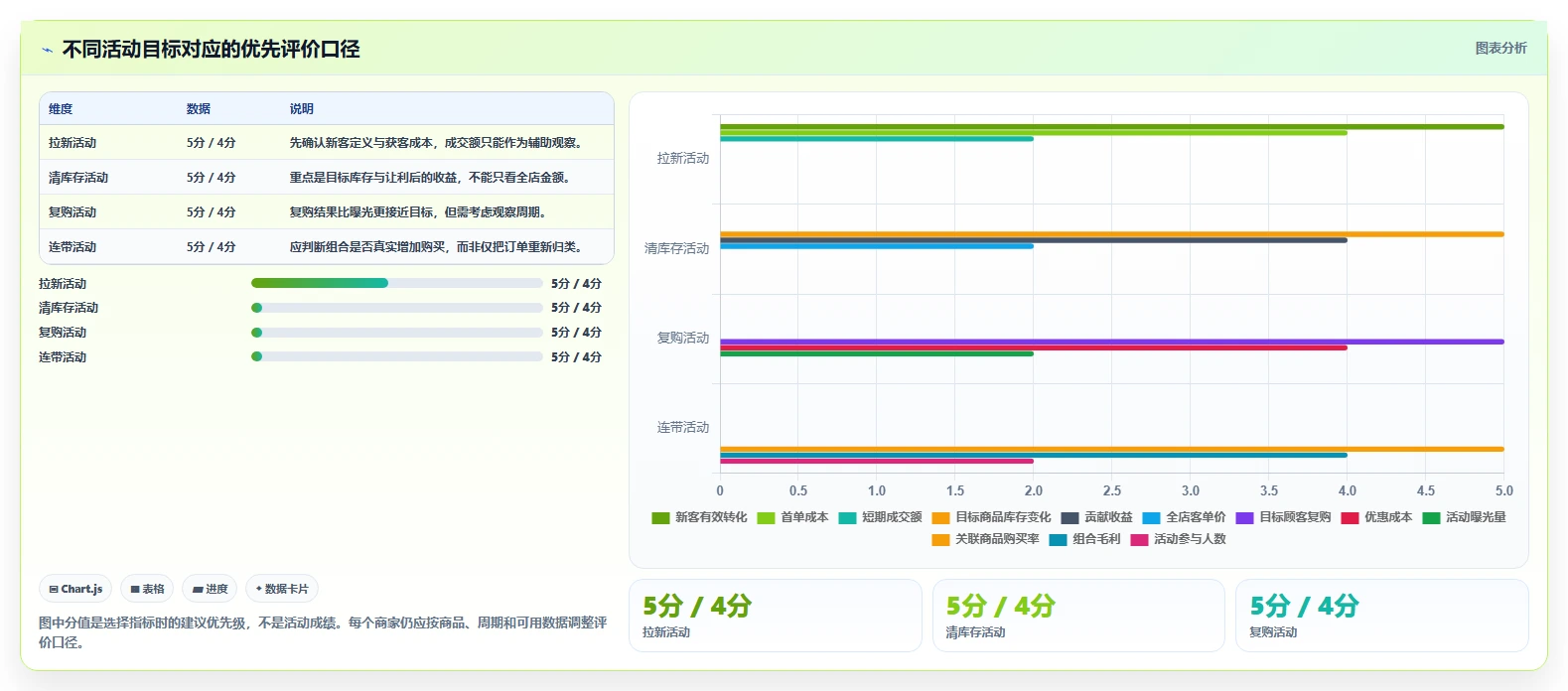Click the 数据卡片 chip
This screenshot has height=691, width=1568.
[x=282, y=589]
